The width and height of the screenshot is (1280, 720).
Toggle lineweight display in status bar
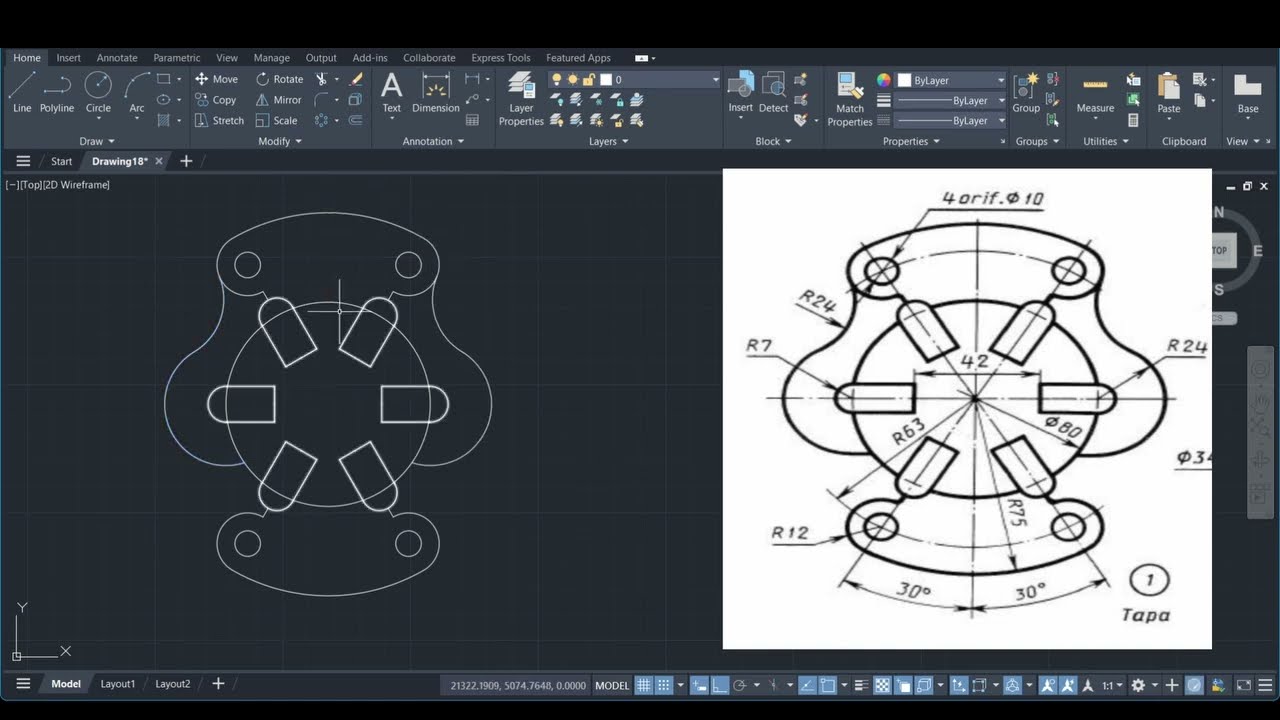(x=861, y=685)
